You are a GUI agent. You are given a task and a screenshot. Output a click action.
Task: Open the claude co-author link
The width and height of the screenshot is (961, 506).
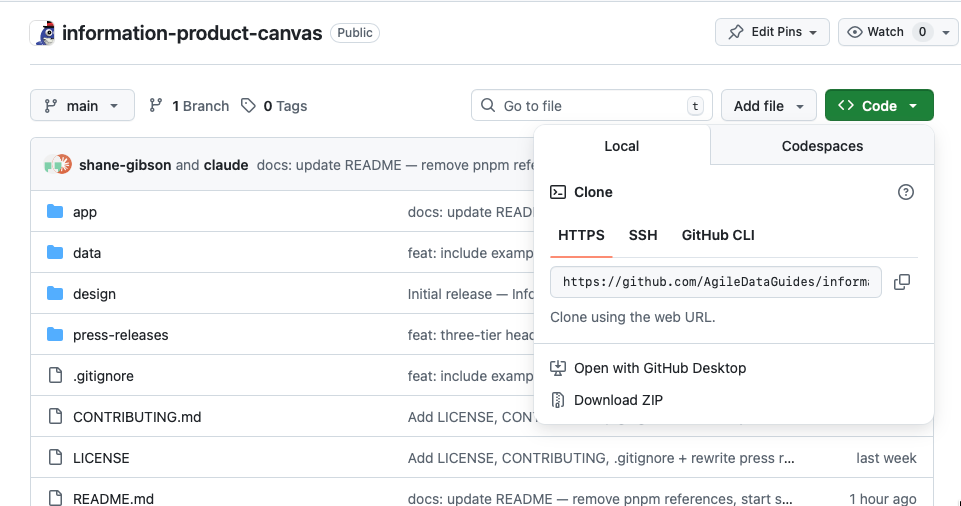coord(226,165)
